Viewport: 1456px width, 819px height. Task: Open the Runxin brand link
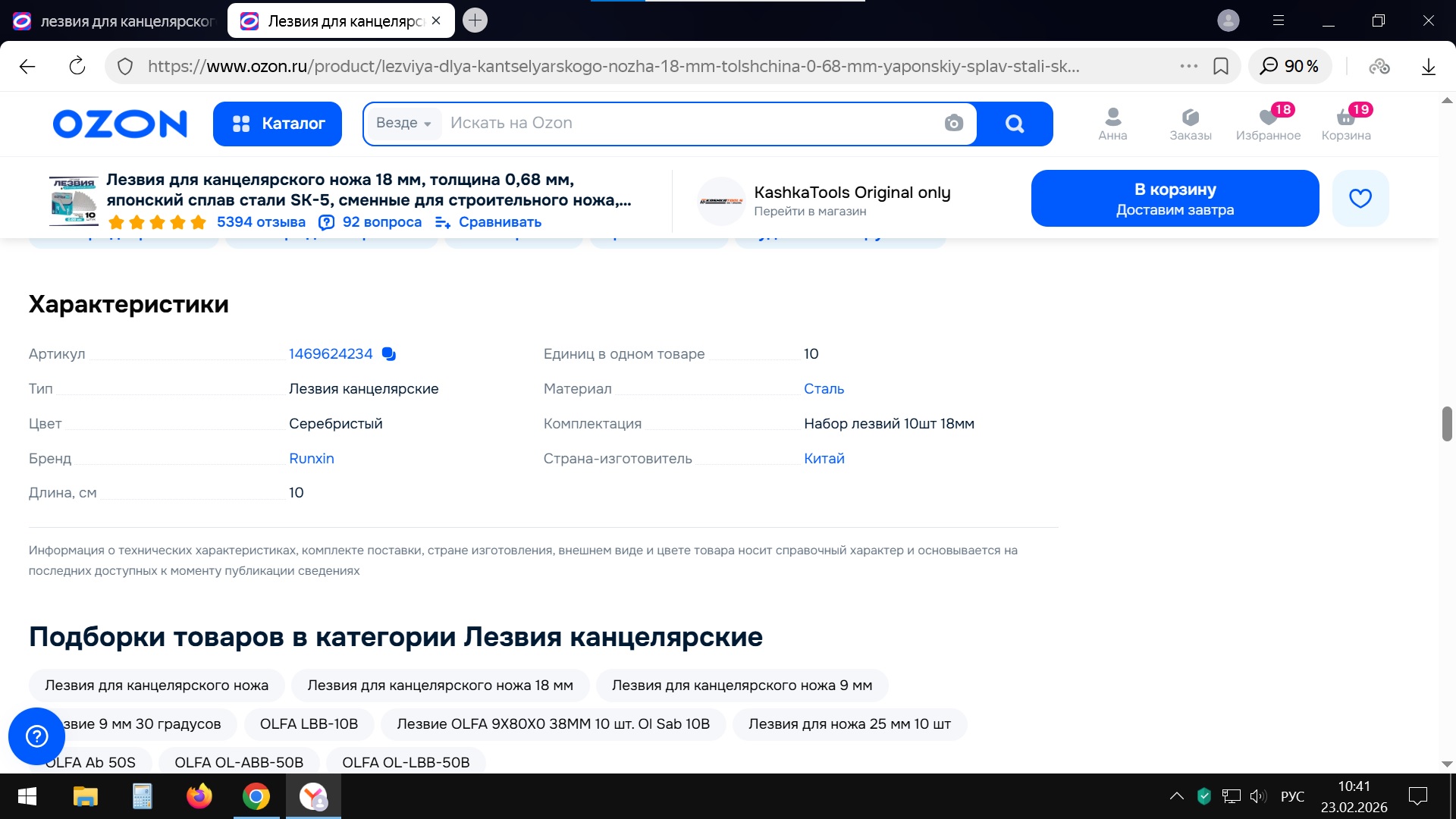pyautogui.click(x=311, y=458)
